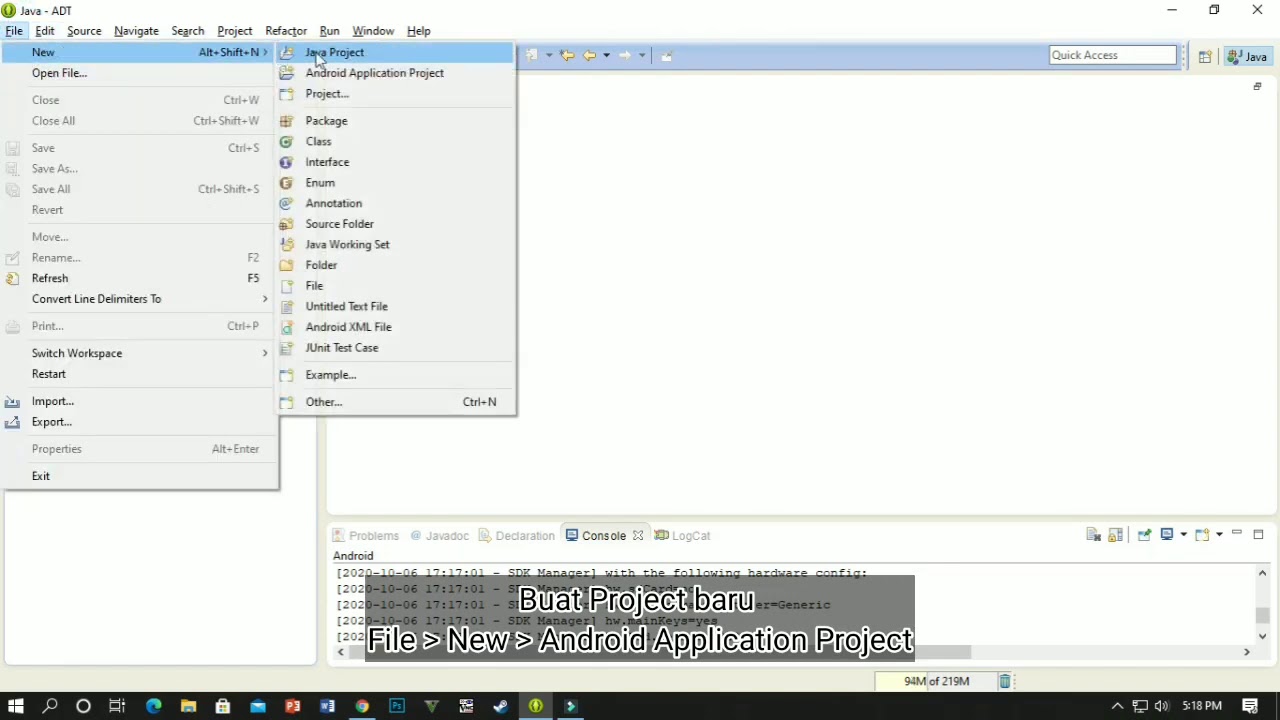This screenshot has width=1280, height=720.
Task: Click Restart in the File menu
Action: pyautogui.click(x=139, y=374)
